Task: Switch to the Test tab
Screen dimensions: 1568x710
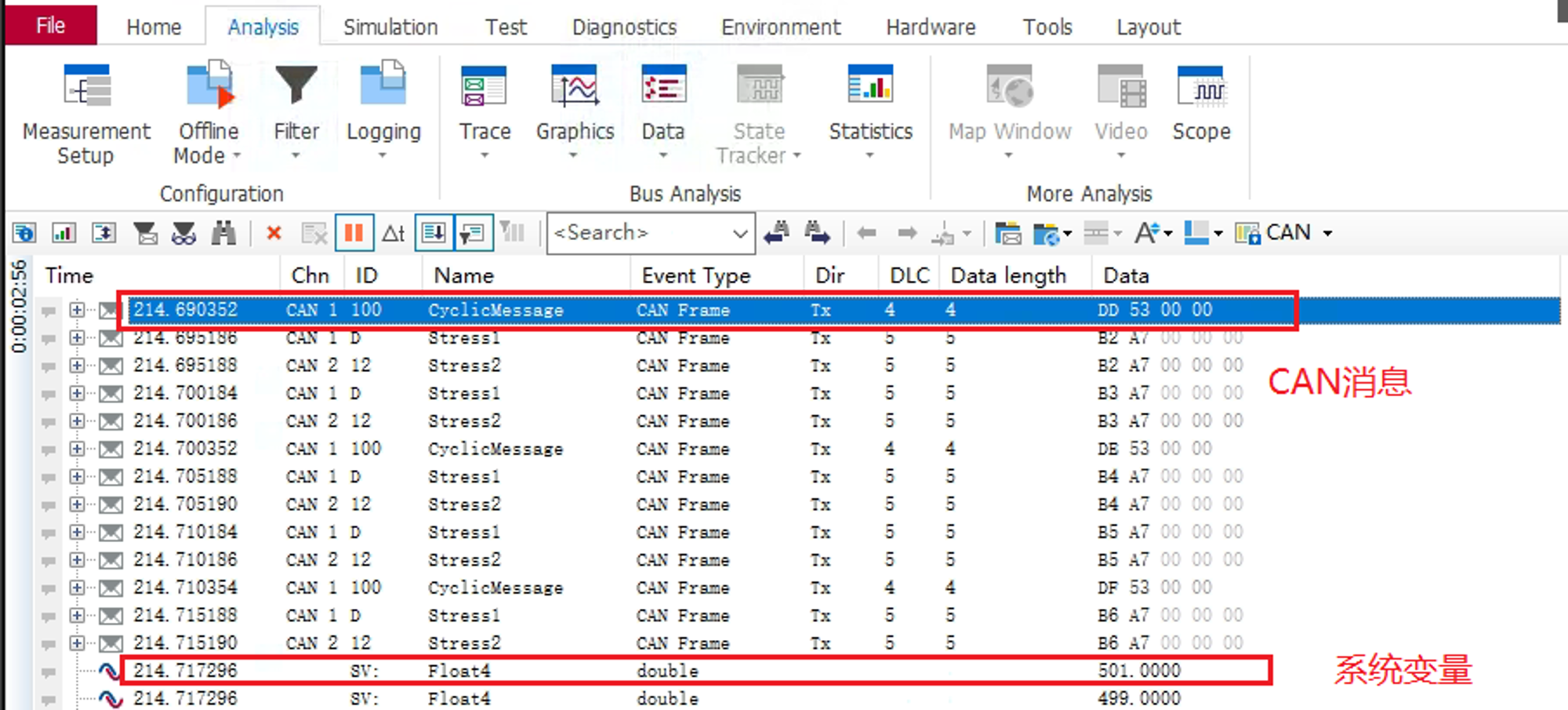Action: [506, 27]
